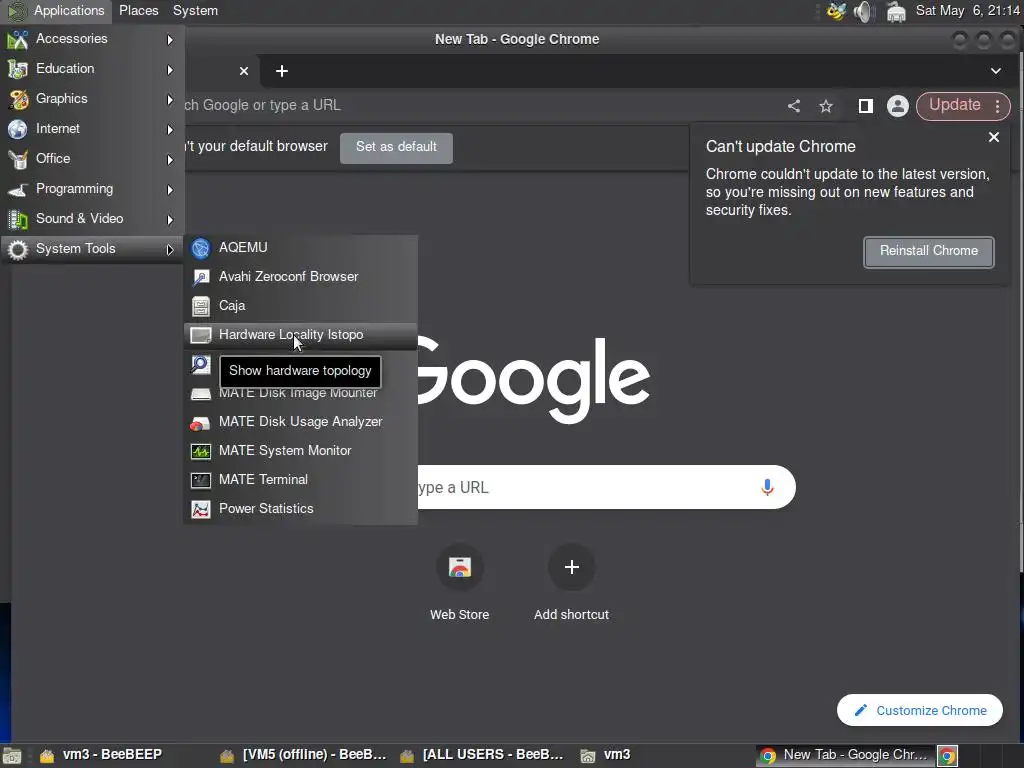Open the Places menu
This screenshot has height=768, width=1024.
(138, 10)
